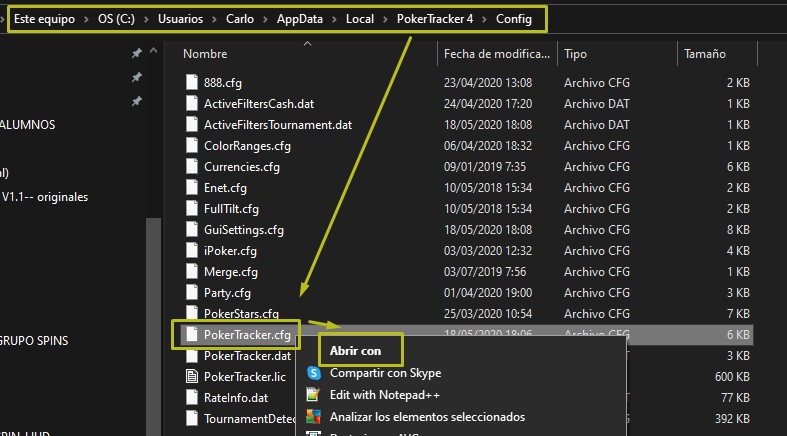Image resolution: width=787 pixels, height=436 pixels.
Task: Choose Analizar los elementos seleccionados entry
Action: pyautogui.click(x=427, y=416)
